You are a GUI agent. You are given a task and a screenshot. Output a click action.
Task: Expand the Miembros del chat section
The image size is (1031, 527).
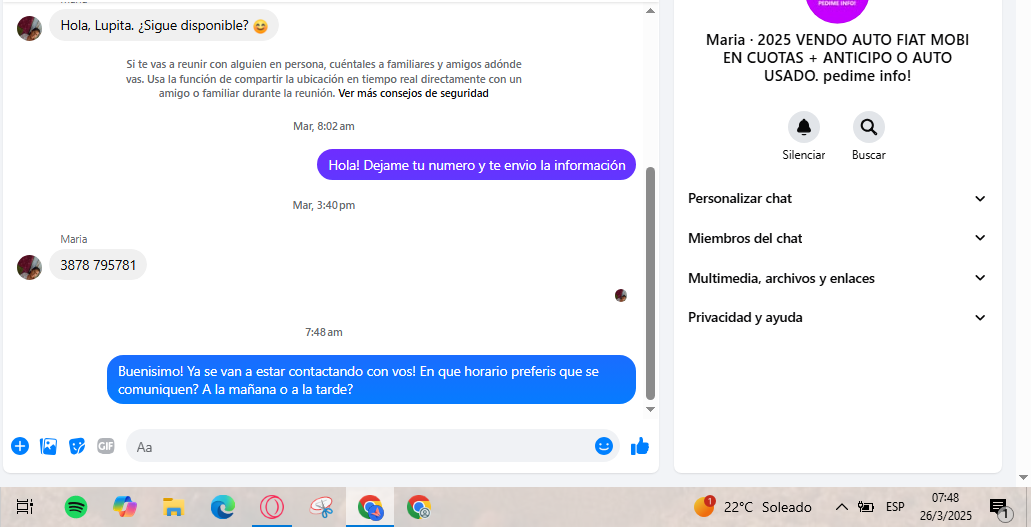tap(837, 238)
